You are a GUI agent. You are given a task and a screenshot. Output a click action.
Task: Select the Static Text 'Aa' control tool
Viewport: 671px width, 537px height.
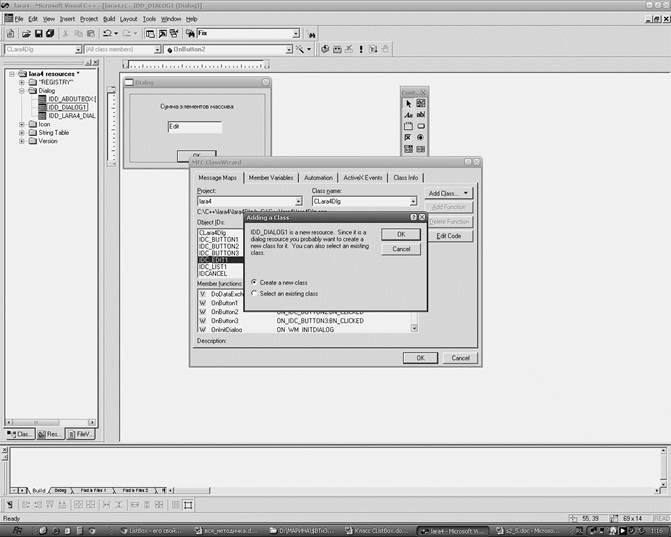(x=408, y=115)
